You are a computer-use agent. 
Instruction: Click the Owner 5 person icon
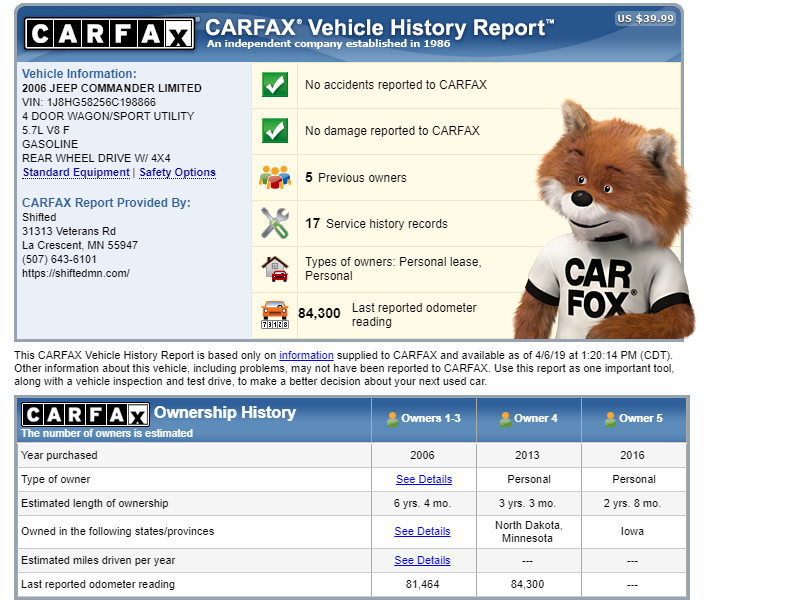611,418
